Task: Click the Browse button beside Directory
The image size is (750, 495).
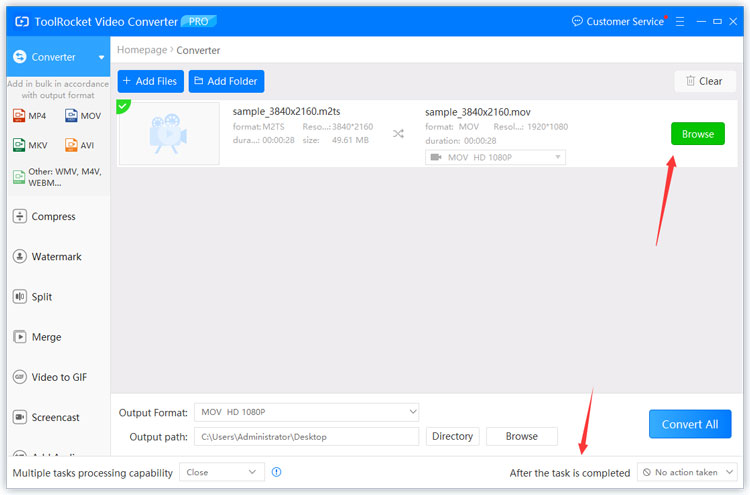Action: coord(522,436)
